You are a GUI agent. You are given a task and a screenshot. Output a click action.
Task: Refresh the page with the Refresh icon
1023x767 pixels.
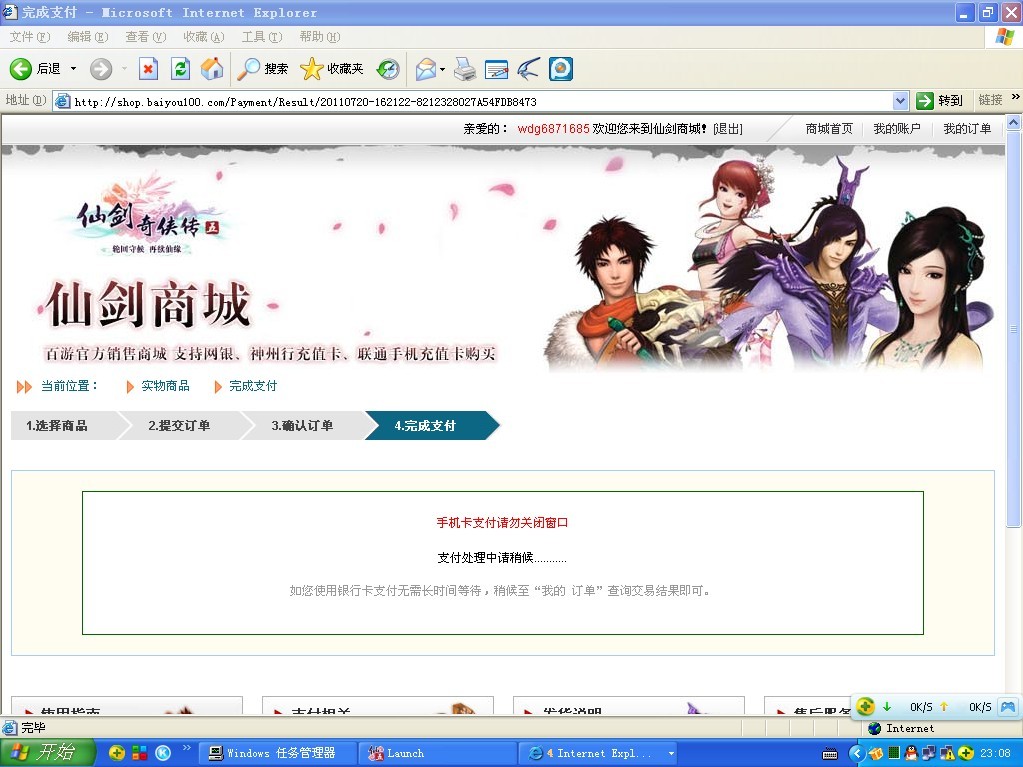[x=180, y=68]
